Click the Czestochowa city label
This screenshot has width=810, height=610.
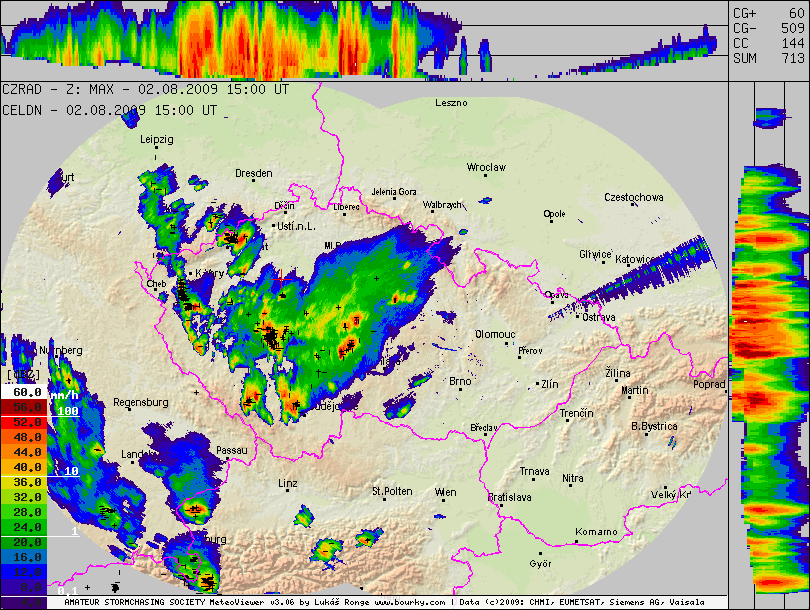pyautogui.click(x=634, y=197)
